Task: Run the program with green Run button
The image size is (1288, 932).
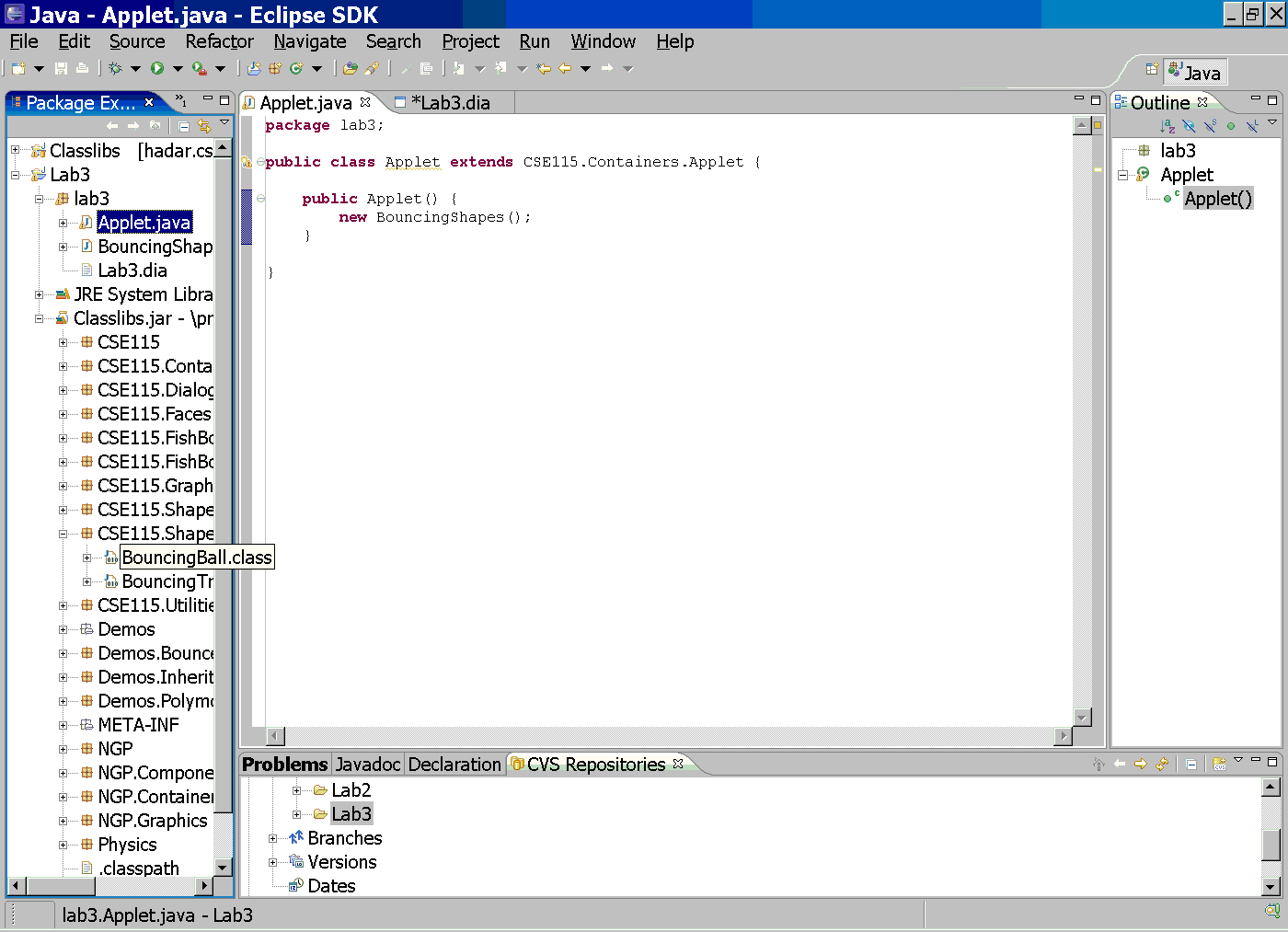Action: [157, 68]
